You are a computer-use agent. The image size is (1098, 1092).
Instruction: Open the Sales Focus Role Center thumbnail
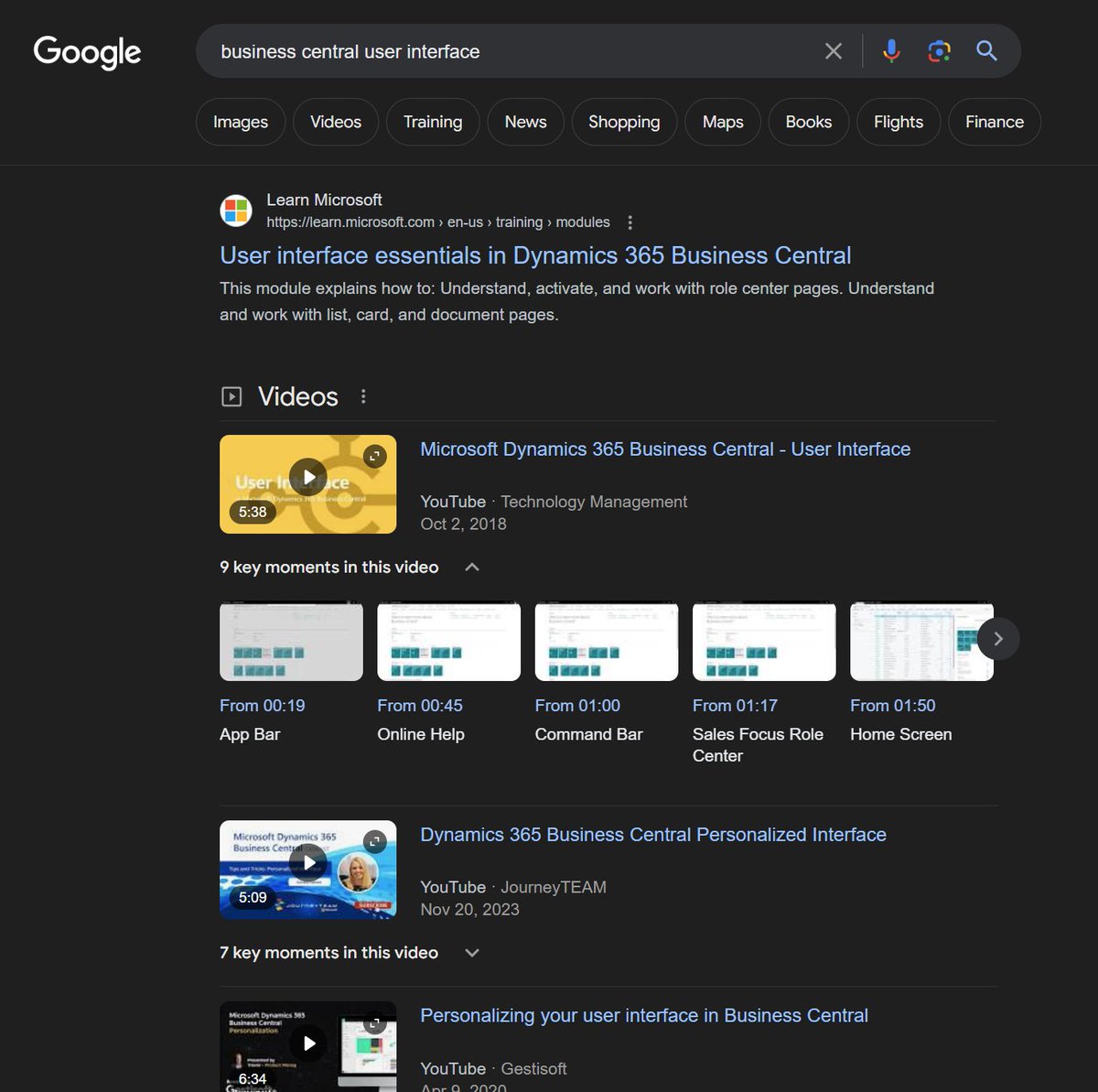(x=764, y=641)
